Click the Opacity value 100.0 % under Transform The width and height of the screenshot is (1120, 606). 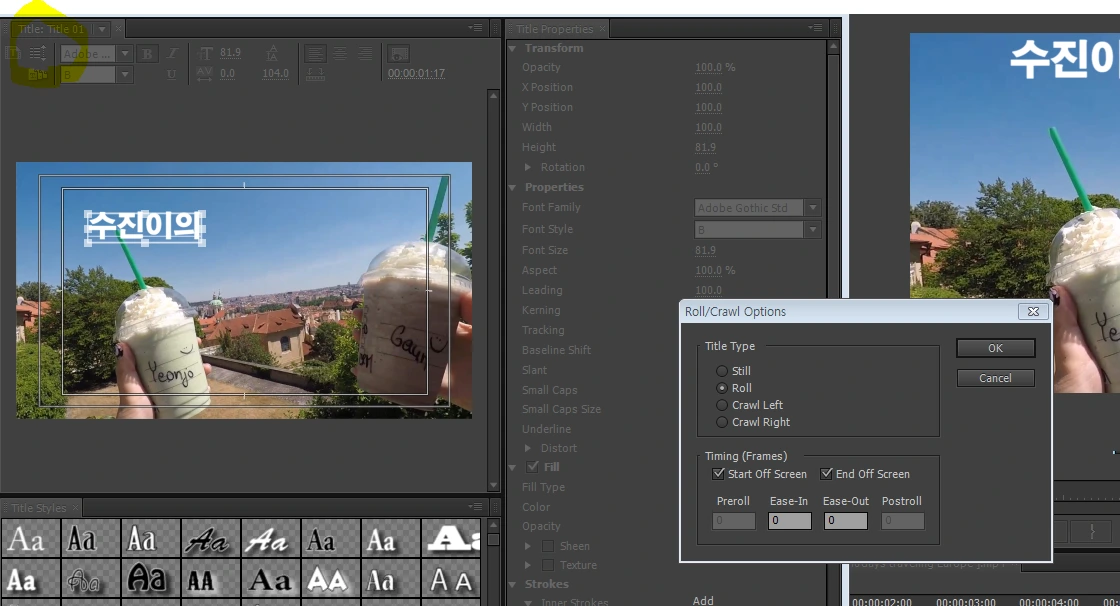click(x=715, y=67)
